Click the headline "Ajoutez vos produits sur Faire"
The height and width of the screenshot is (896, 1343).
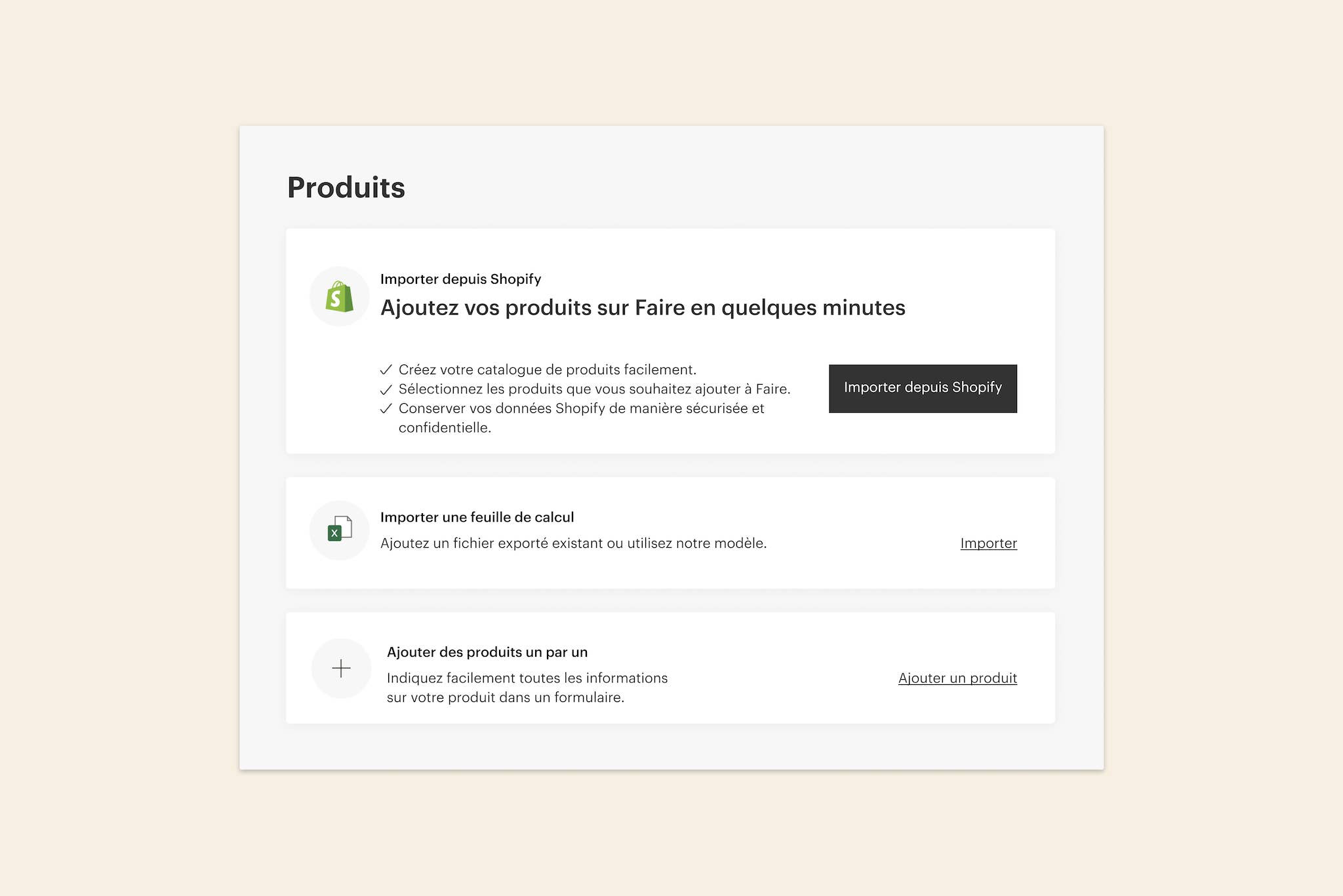click(x=643, y=307)
